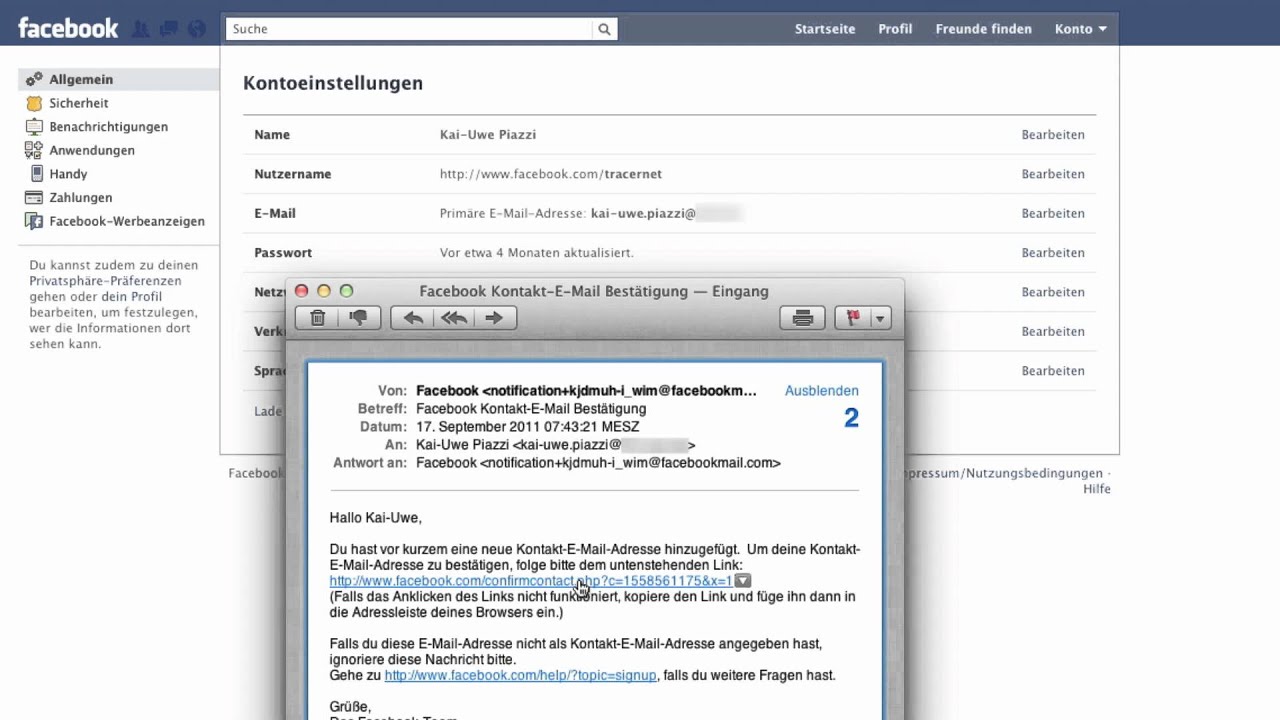Click the Privatsphäre-Präferenzen link
The image size is (1280, 720).
tap(105, 281)
